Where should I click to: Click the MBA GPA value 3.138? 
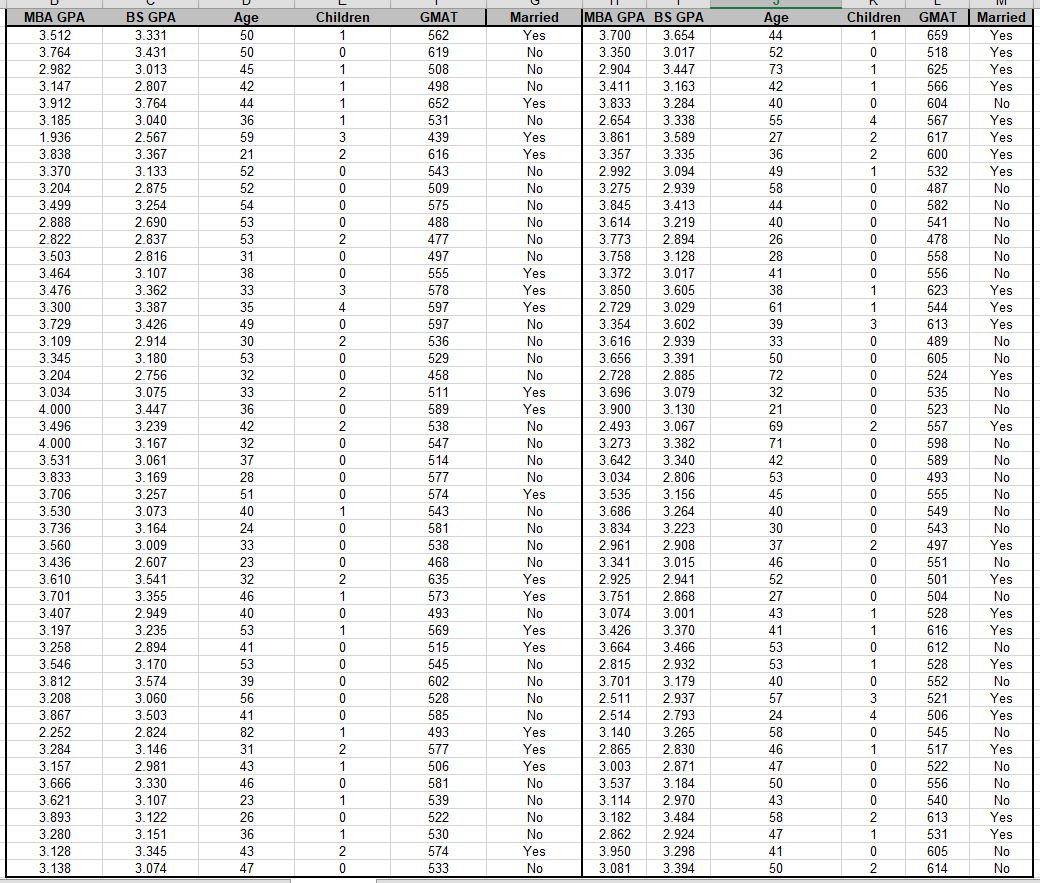tap(54, 868)
